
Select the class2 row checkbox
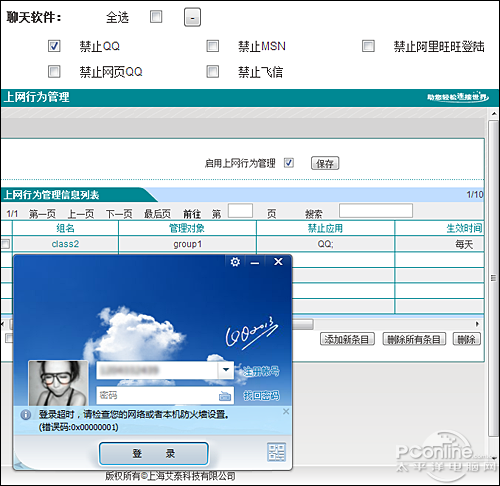click(5, 244)
